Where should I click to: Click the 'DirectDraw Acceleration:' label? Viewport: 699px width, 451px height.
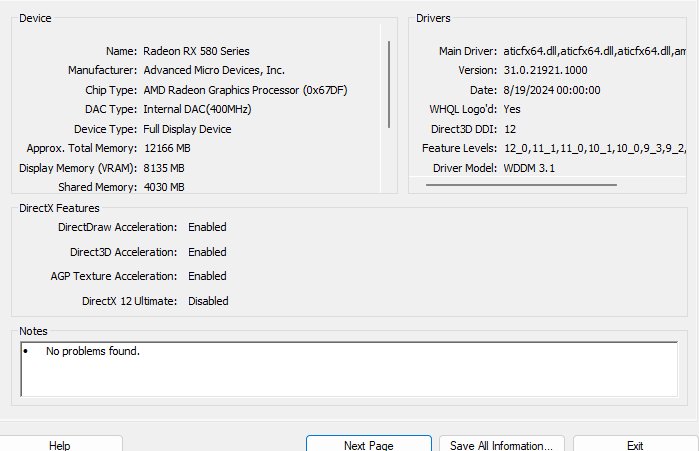click(117, 227)
